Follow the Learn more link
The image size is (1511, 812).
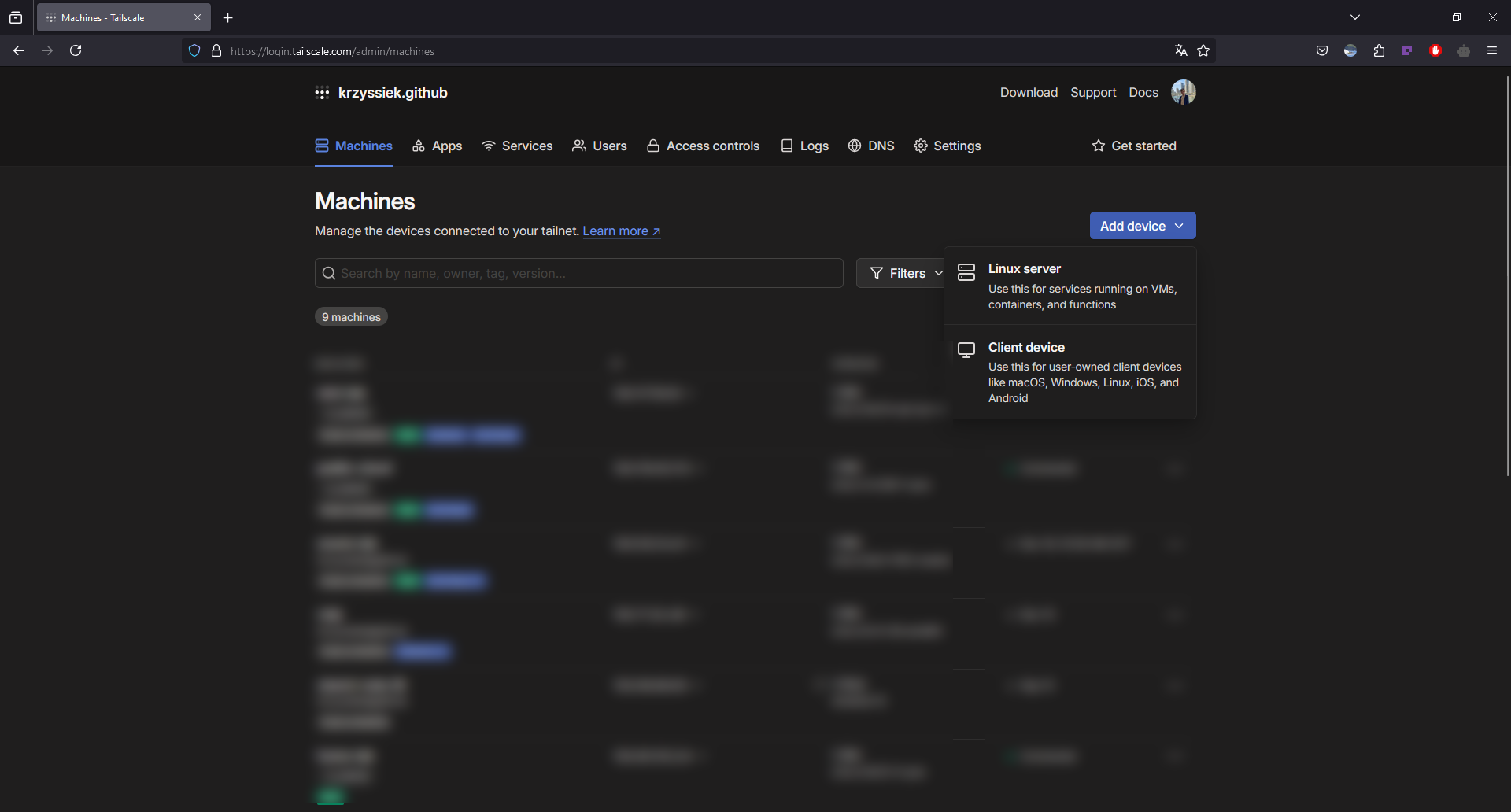622,231
